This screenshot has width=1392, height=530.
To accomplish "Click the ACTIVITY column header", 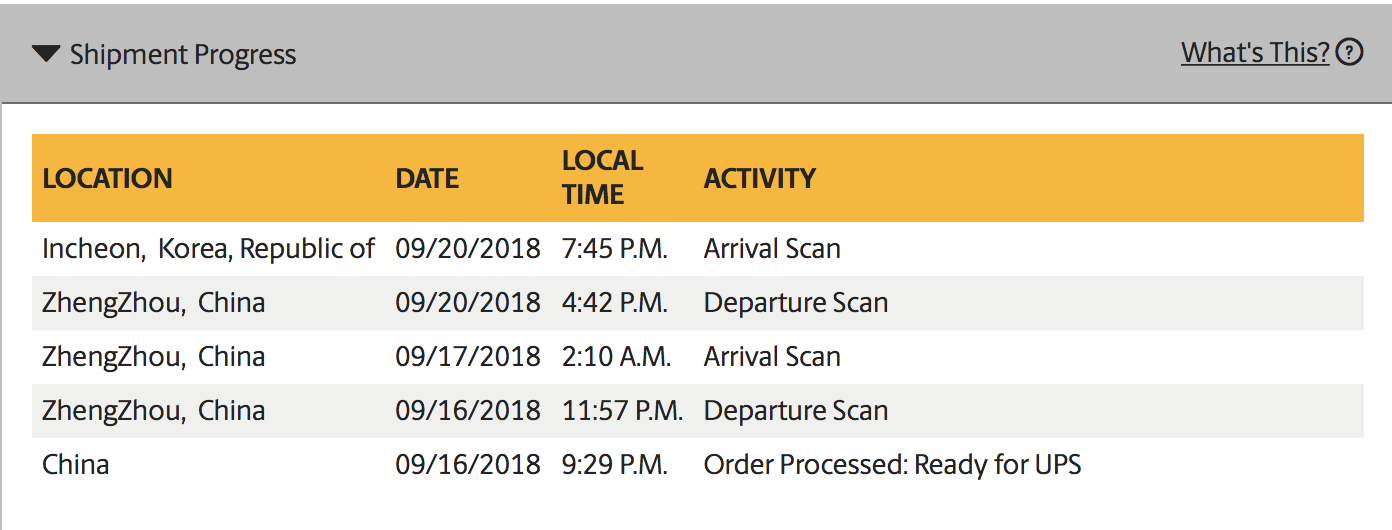I will (x=760, y=178).
